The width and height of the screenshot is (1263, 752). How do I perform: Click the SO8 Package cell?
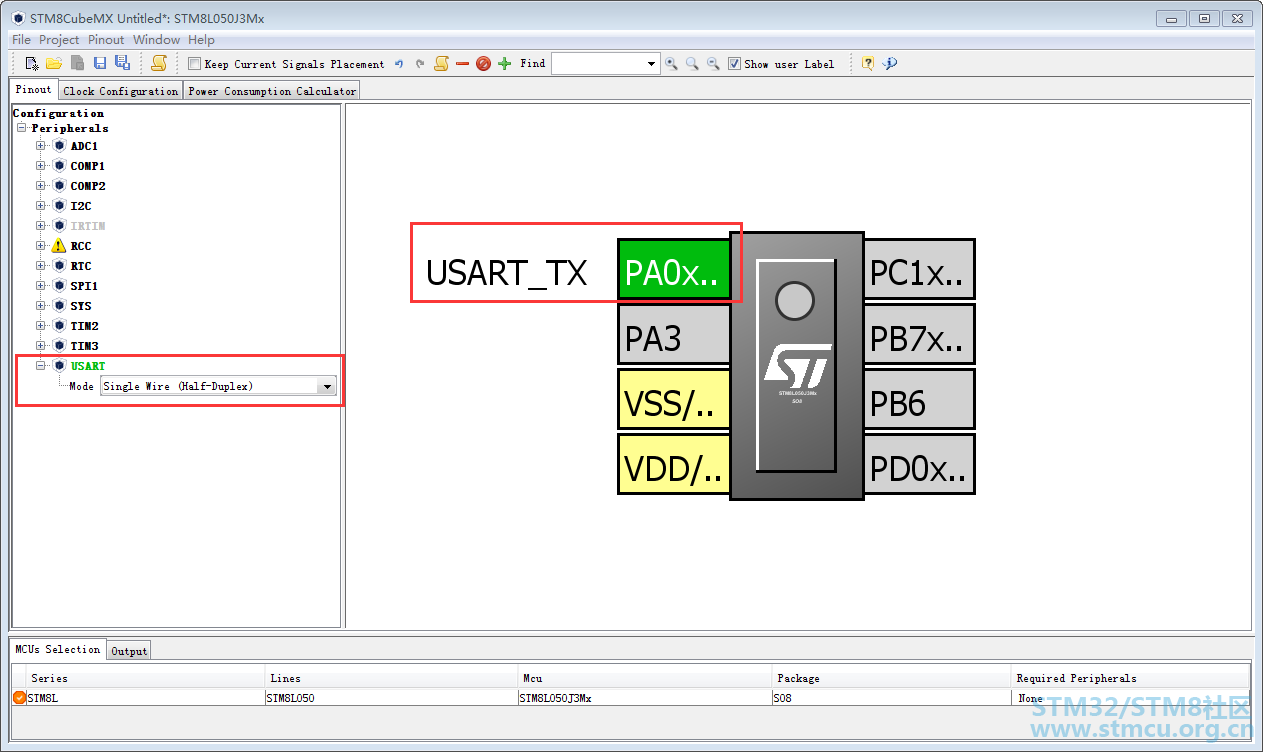click(x=891, y=697)
